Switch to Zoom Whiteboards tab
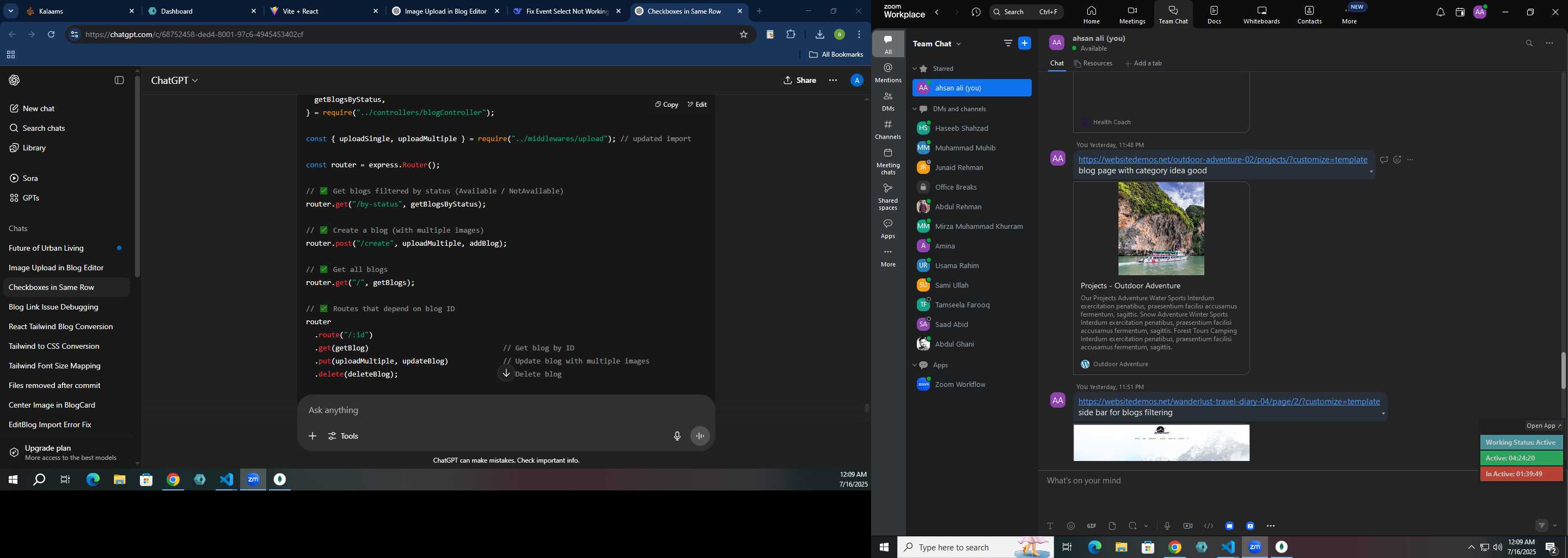 1261,15
